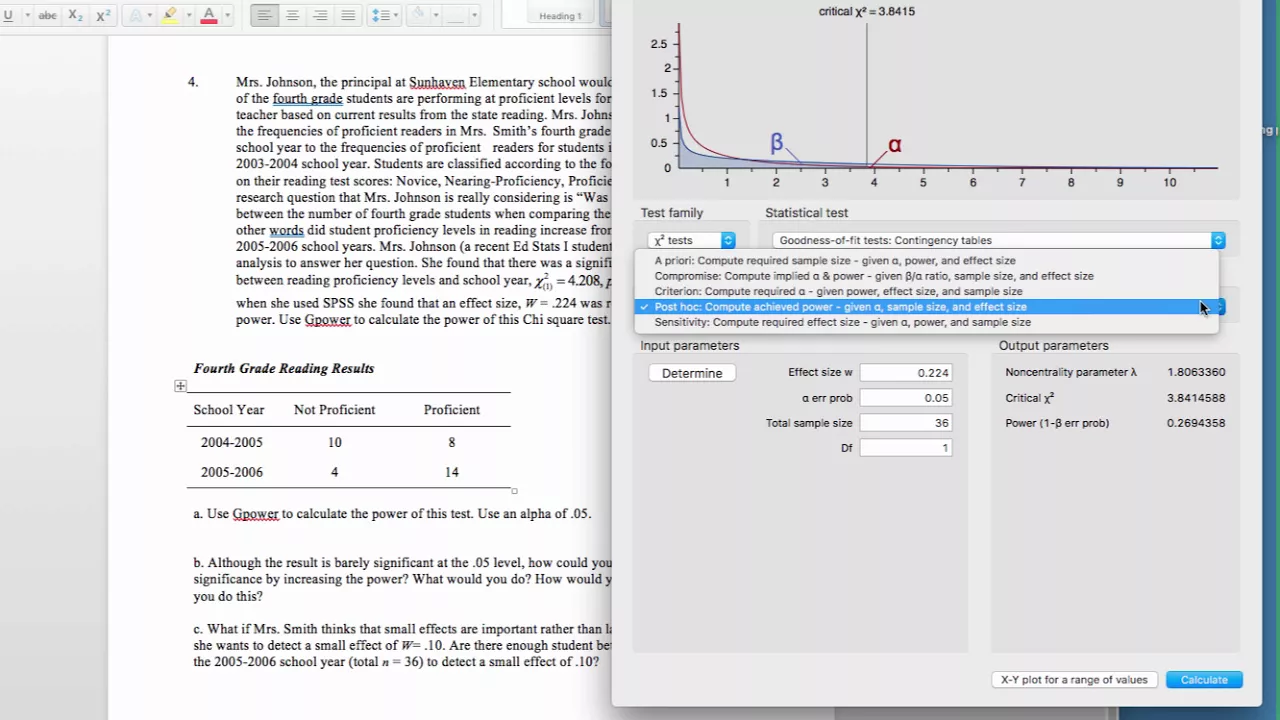
Task: Apply superscript formatting
Action: 103,16
